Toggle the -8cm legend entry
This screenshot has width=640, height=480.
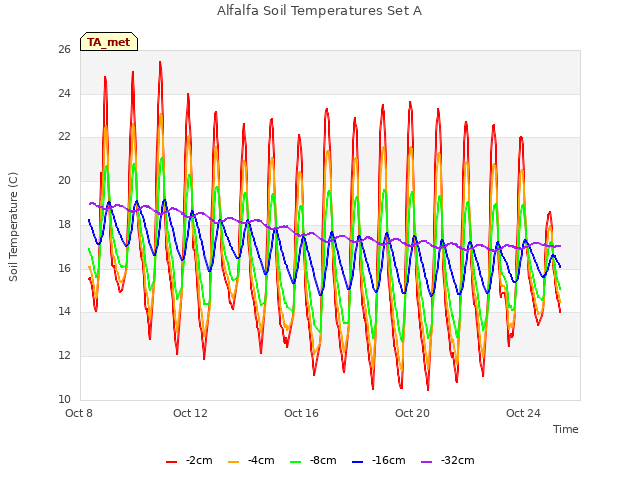click(x=313, y=461)
